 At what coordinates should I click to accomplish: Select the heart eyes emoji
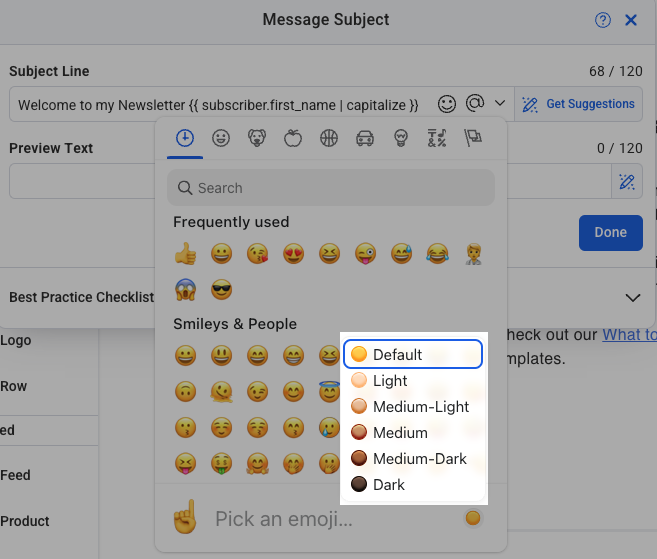point(293,254)
